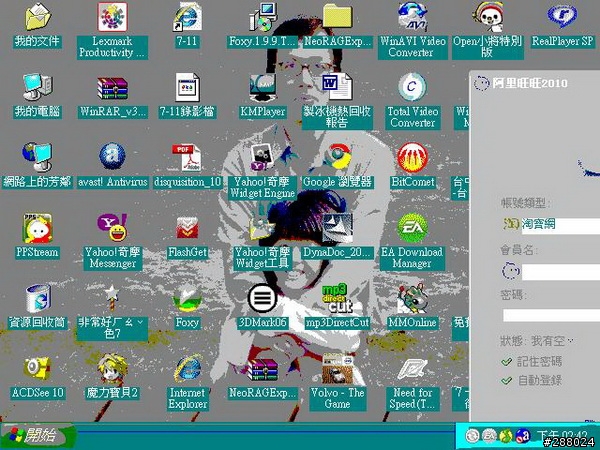This screenshot has width=600, height=450.
Task: Open the 7-11 shortcut icon
Action: (187, 17)
